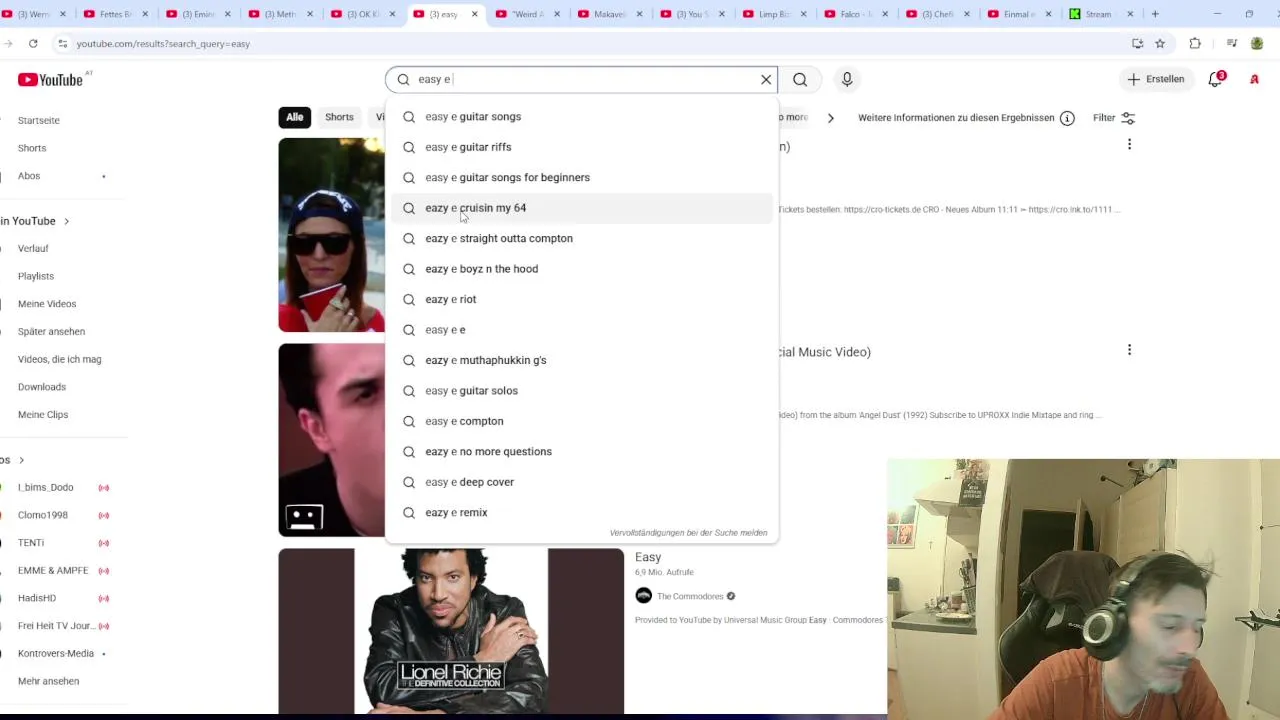Open the Filter options icon

[x=1128, y=118]
